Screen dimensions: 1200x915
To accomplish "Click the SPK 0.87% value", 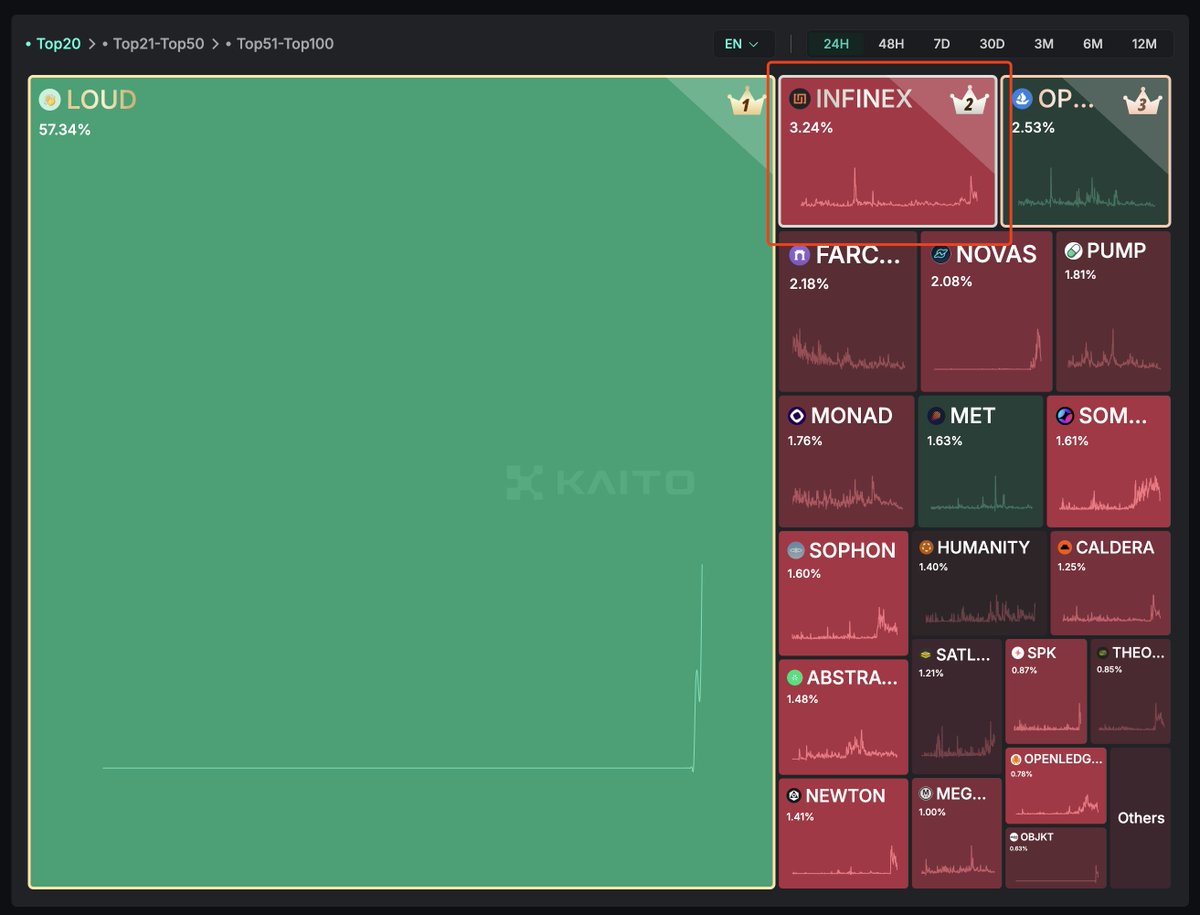I will point(1024,670).
